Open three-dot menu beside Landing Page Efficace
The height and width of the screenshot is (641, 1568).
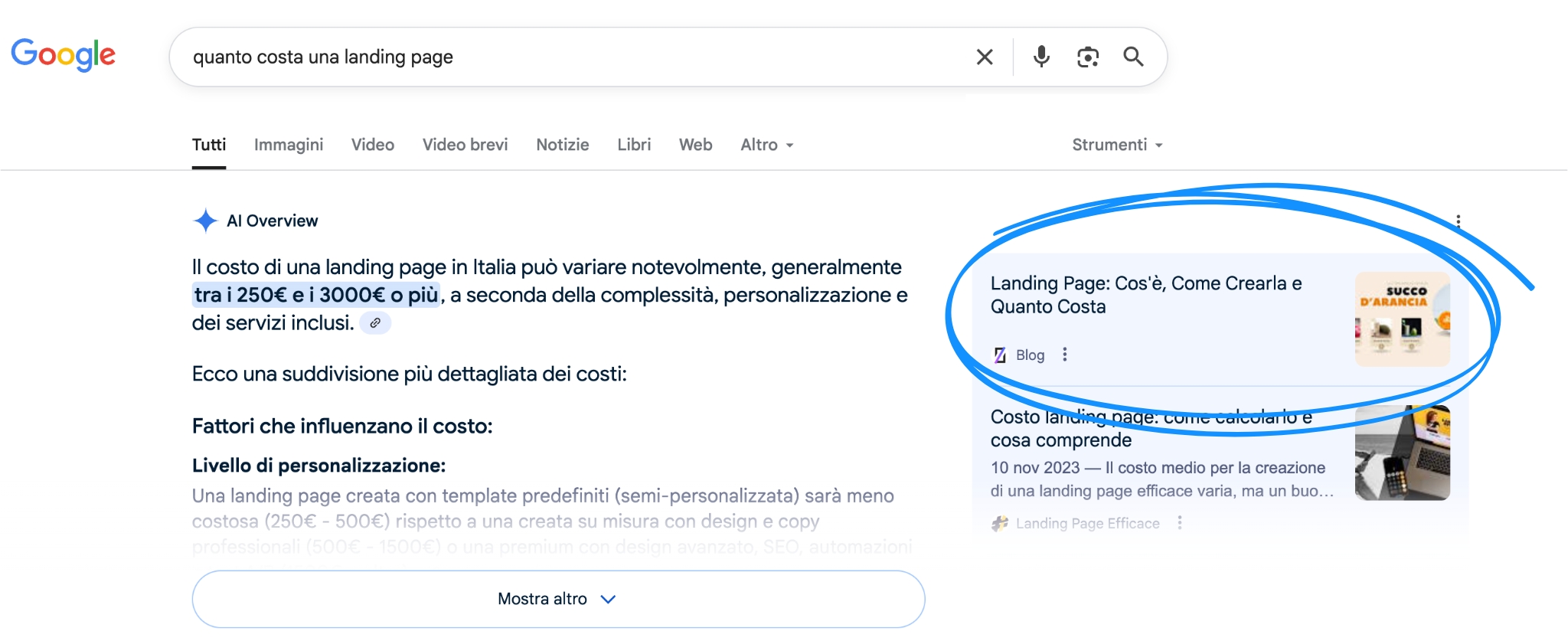pos(1180,523)
